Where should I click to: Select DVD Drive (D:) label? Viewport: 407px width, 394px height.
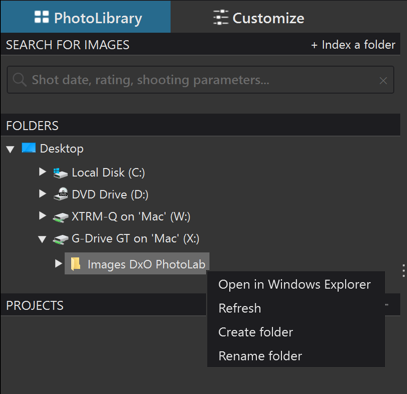[110, 195]
